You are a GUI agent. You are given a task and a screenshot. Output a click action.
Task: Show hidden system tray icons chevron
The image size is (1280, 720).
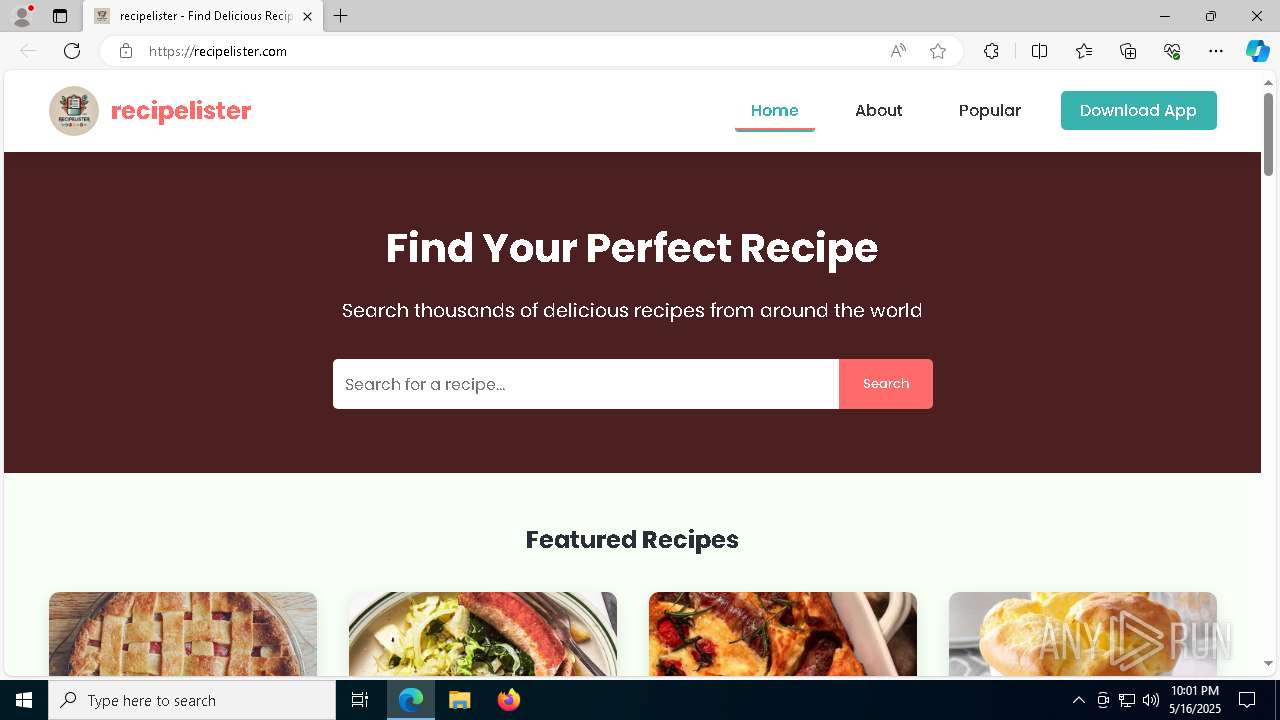(x=1078, y=700)
